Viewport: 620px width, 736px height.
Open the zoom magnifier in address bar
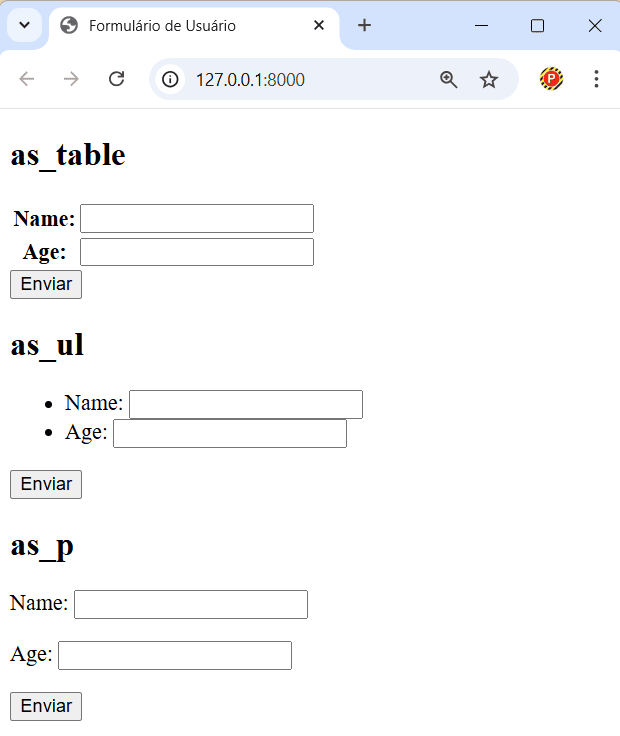(448, 79)
